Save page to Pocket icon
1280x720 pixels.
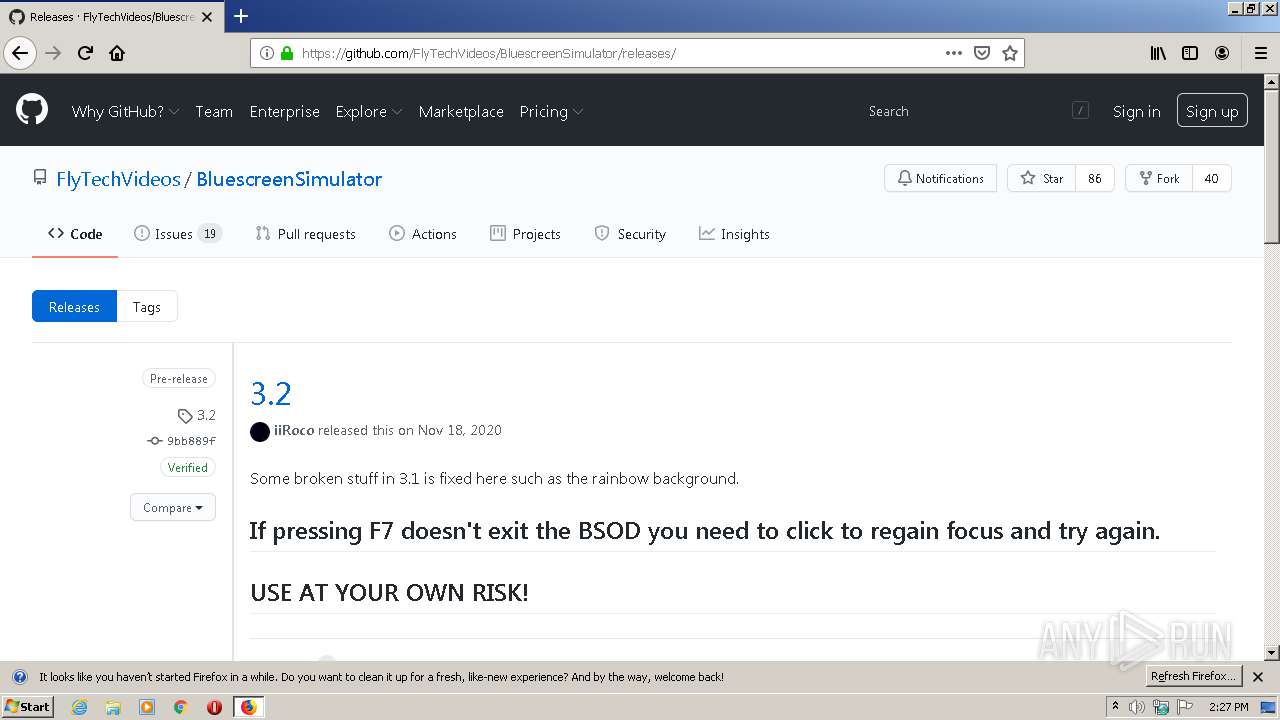tap(982, 53)
